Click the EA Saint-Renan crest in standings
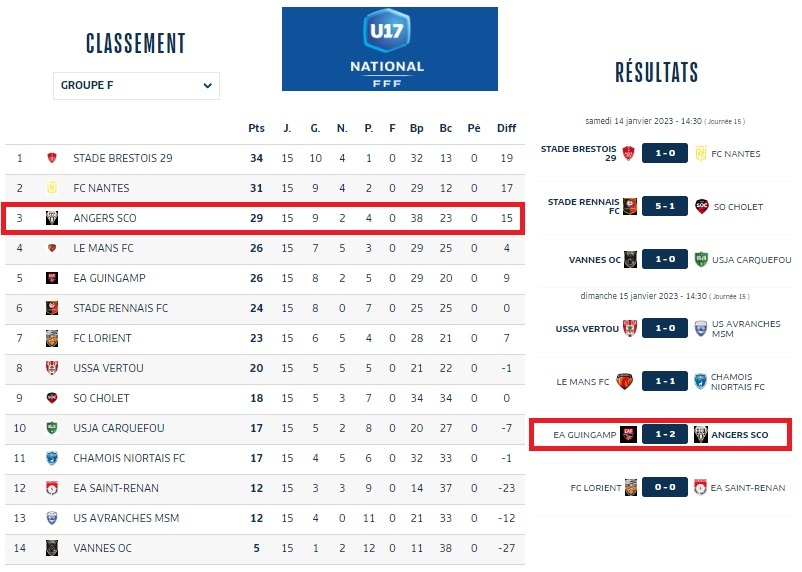The width and height of the screenshot is (802, 572). (52, 488)
